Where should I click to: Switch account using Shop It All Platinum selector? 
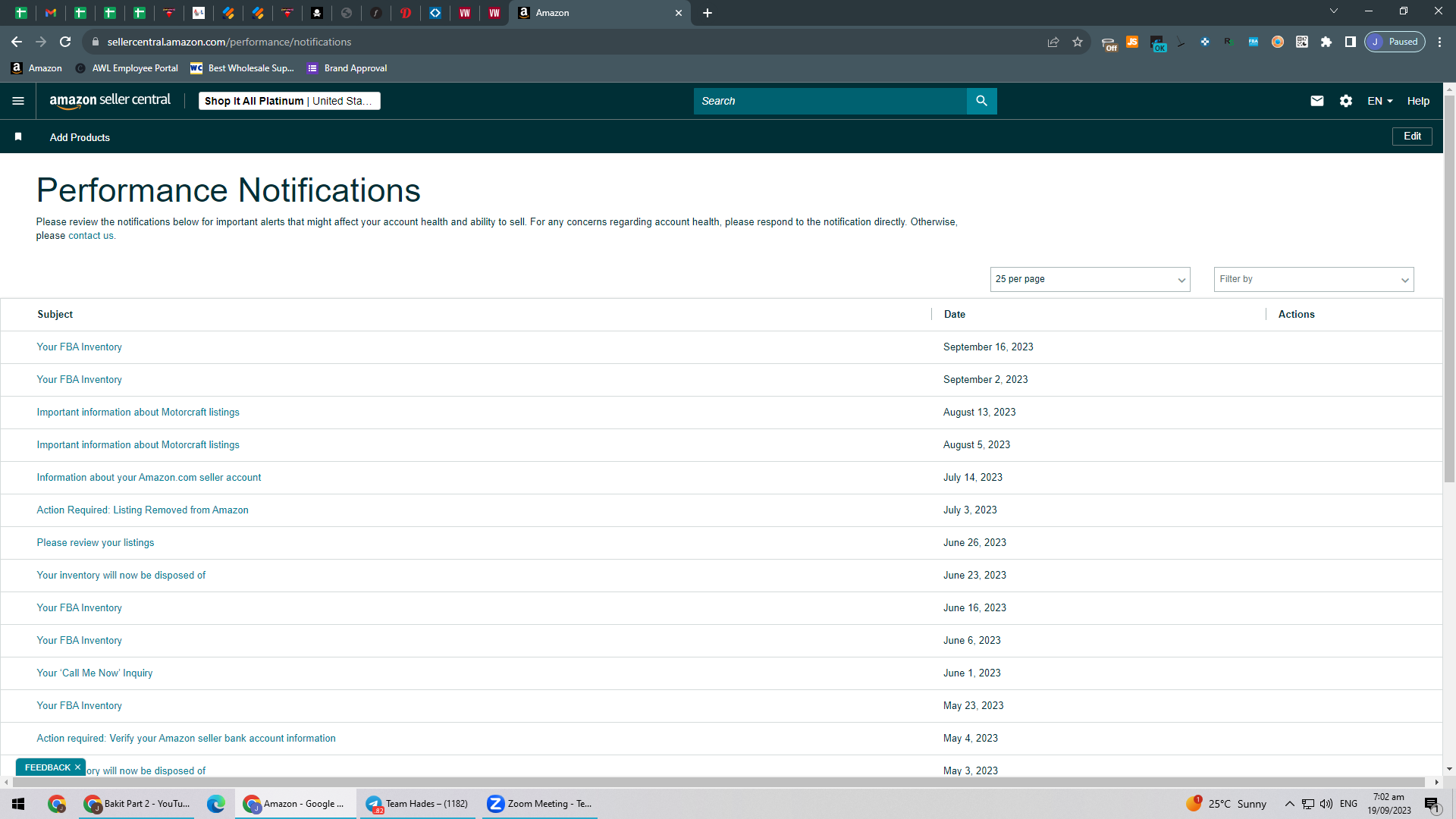pyautogui.click(x=290, y=101)
